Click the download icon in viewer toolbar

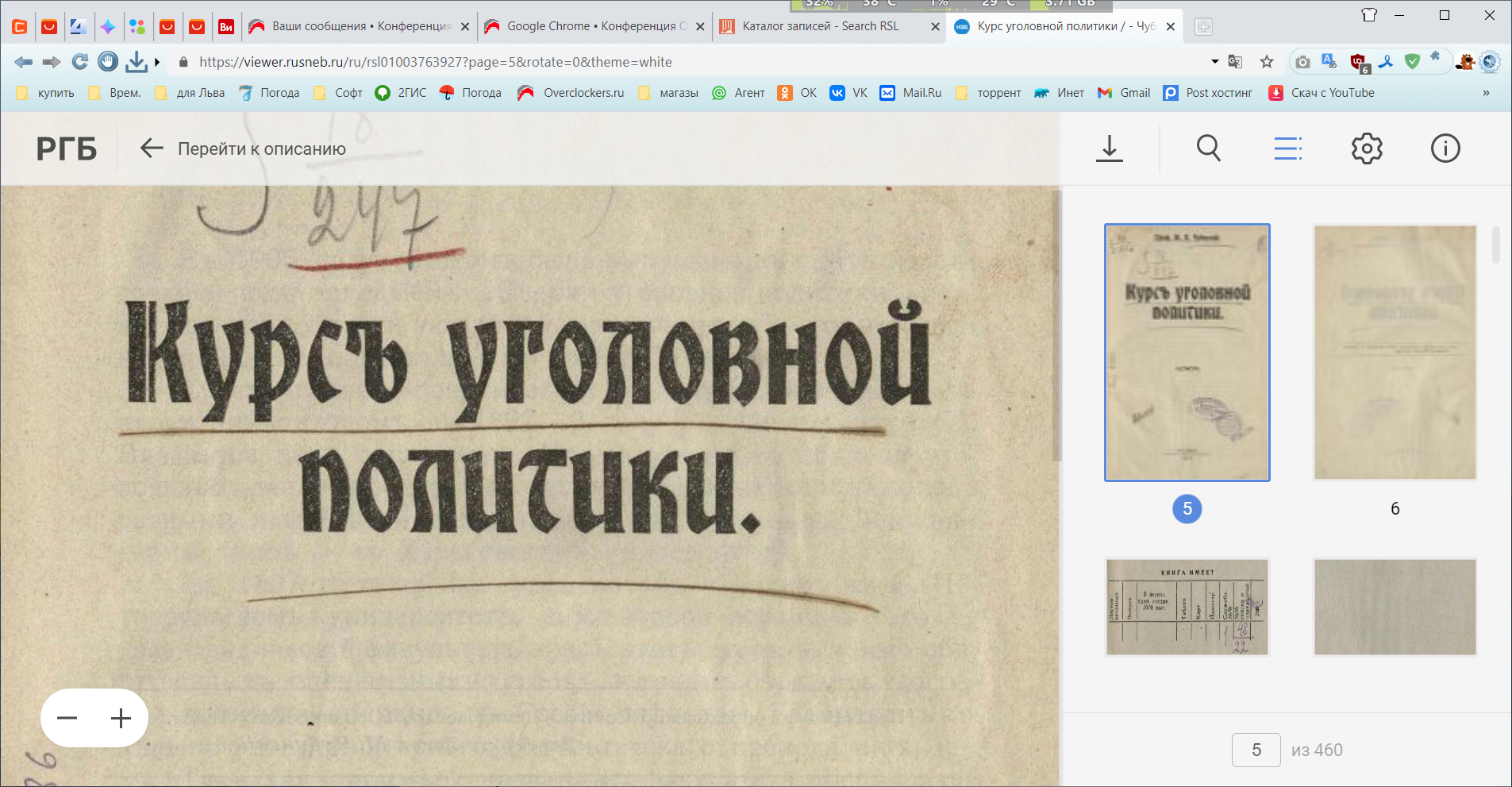click(x=1109, y=149)
